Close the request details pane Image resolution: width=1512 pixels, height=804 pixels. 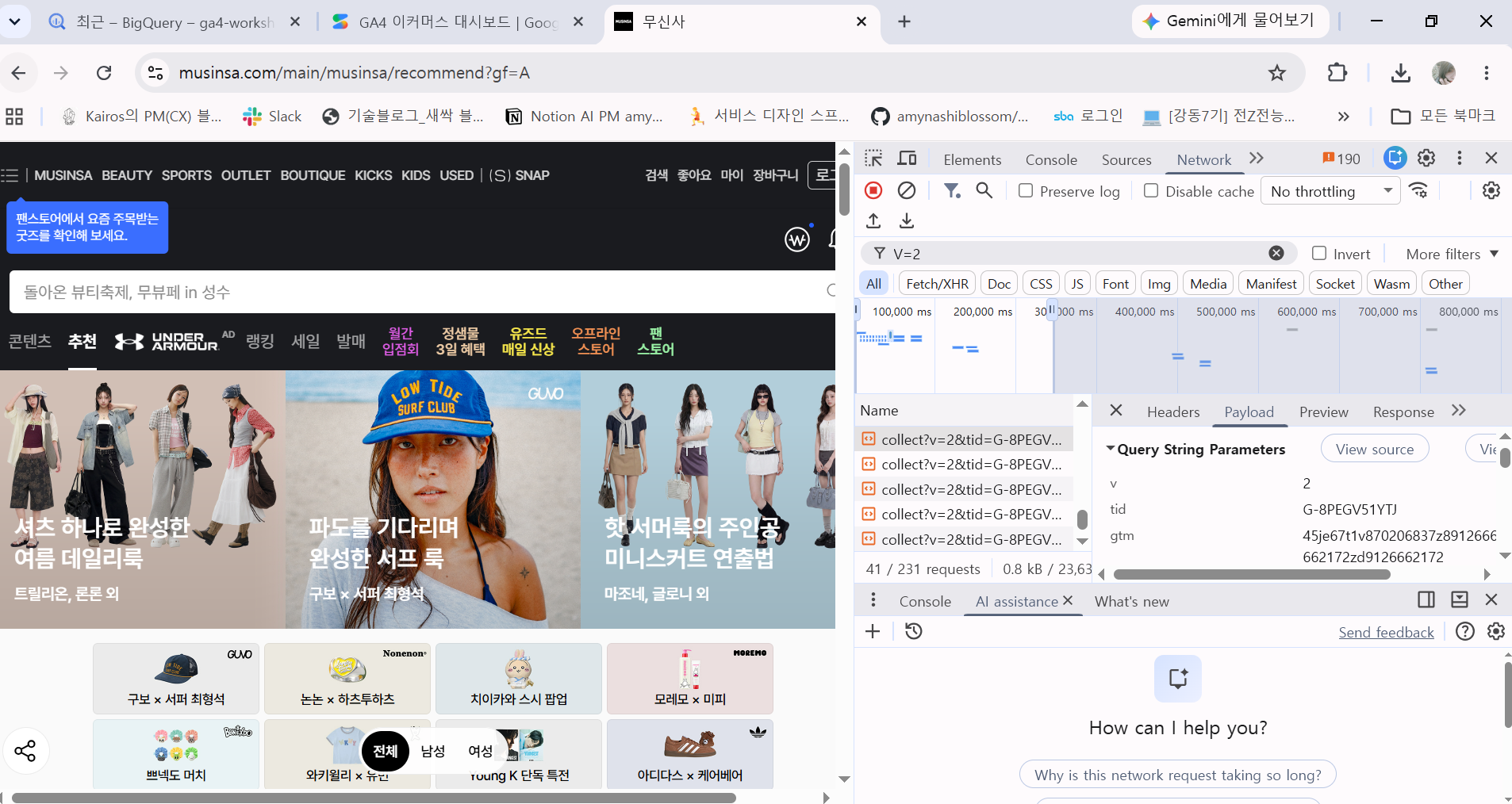click(x=1116, y=410)
